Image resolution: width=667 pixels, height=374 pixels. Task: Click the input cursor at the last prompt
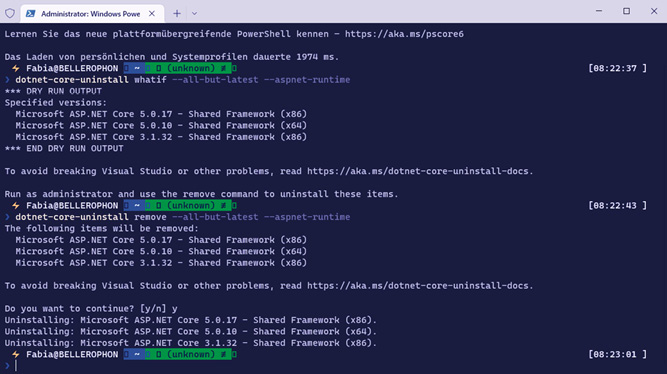click(x=16, y=365)
